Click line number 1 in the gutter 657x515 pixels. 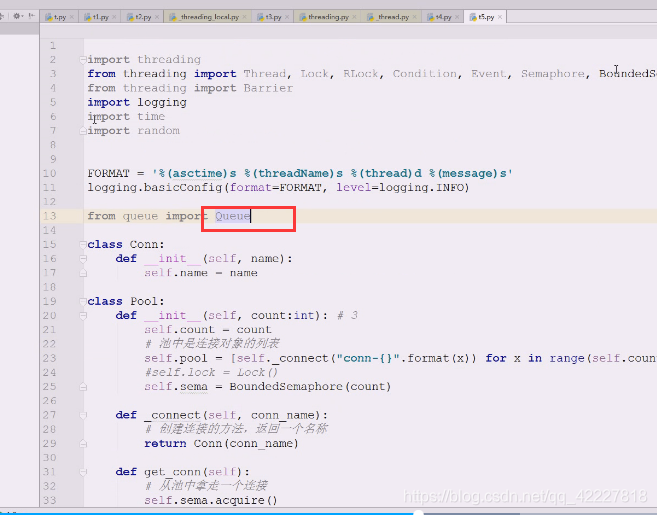pyautogui.click(x=53, y=45)
